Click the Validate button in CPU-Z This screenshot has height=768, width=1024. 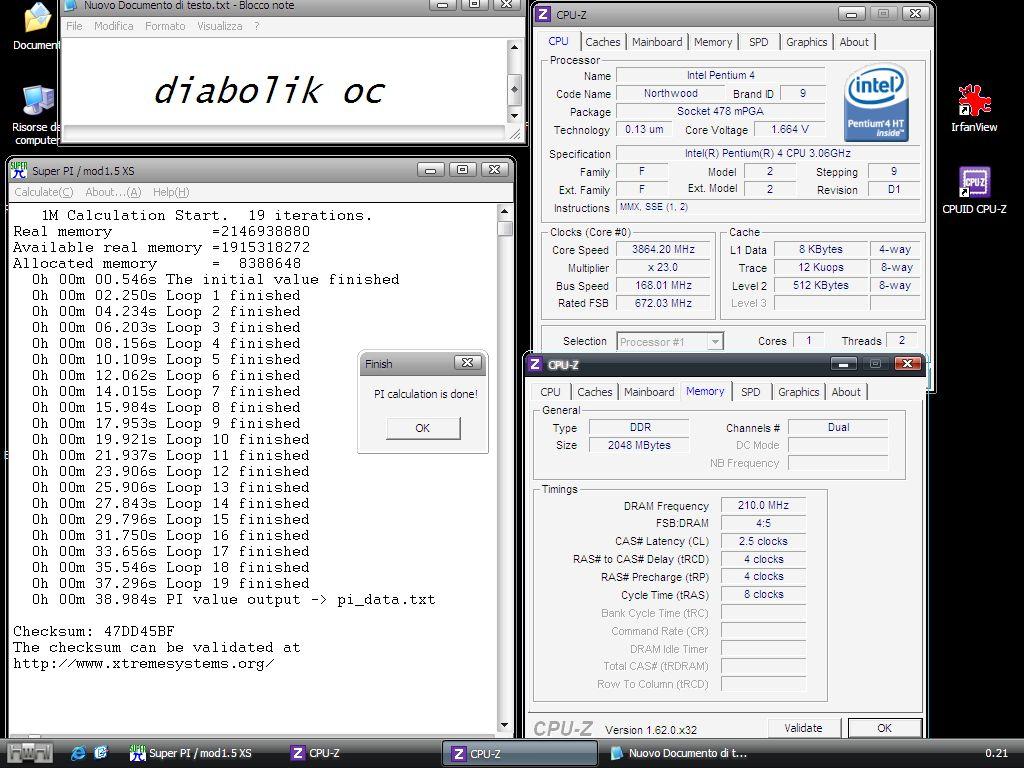point(803,728)
